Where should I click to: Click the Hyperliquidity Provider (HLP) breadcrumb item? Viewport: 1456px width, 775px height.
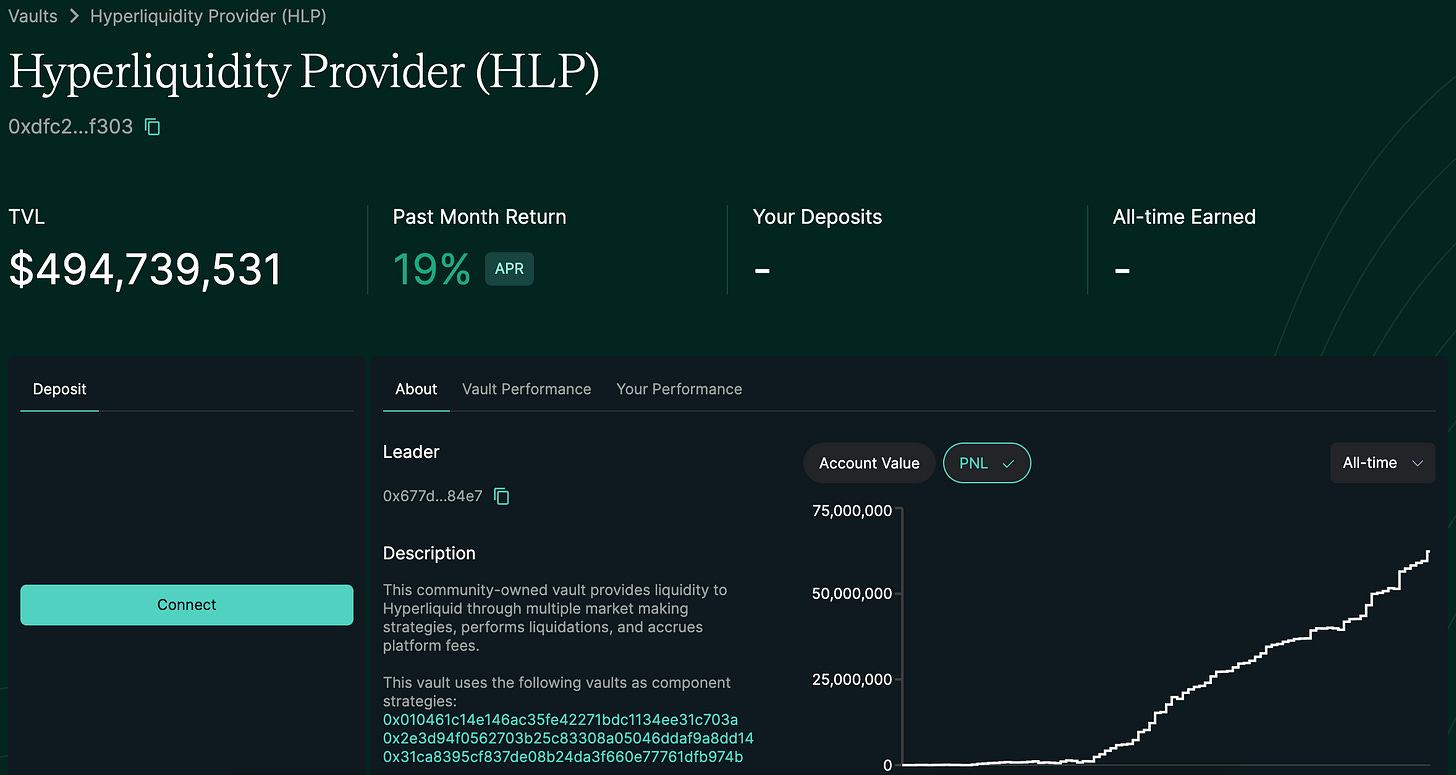coord(208,16)
